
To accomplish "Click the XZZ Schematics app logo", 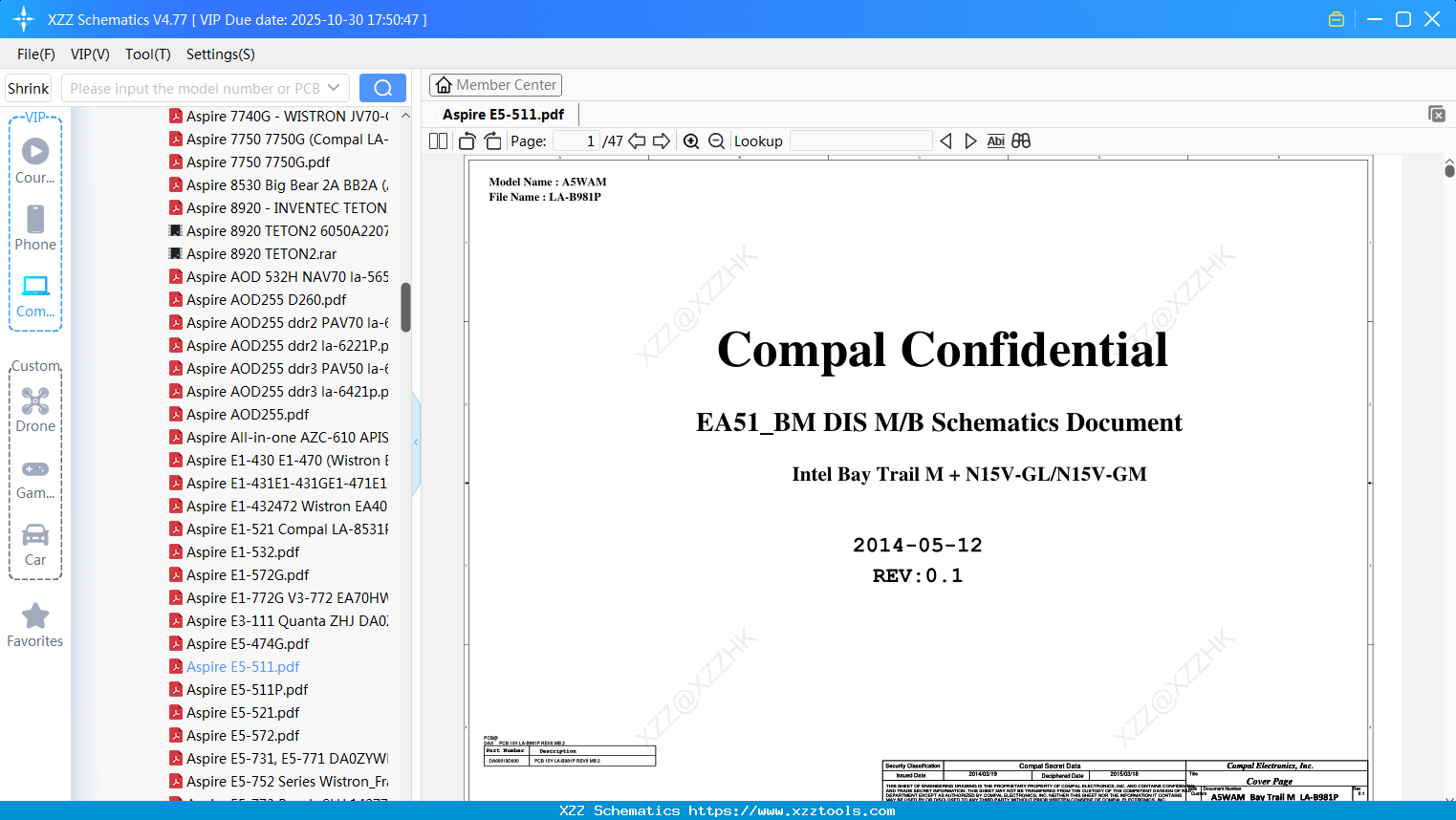I will coord(24,19).
